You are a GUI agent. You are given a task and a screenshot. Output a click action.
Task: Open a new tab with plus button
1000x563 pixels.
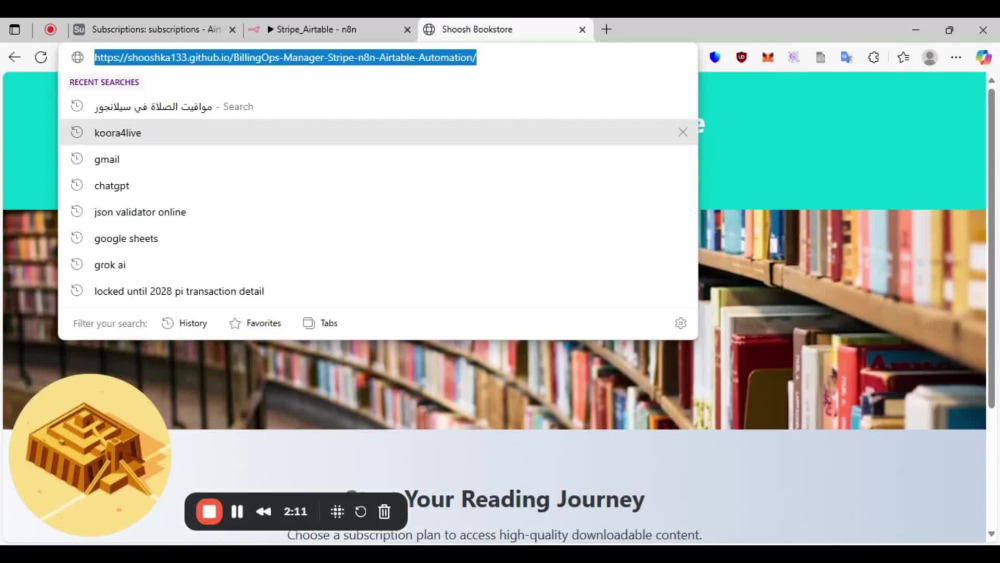click(x=606, y=29)
